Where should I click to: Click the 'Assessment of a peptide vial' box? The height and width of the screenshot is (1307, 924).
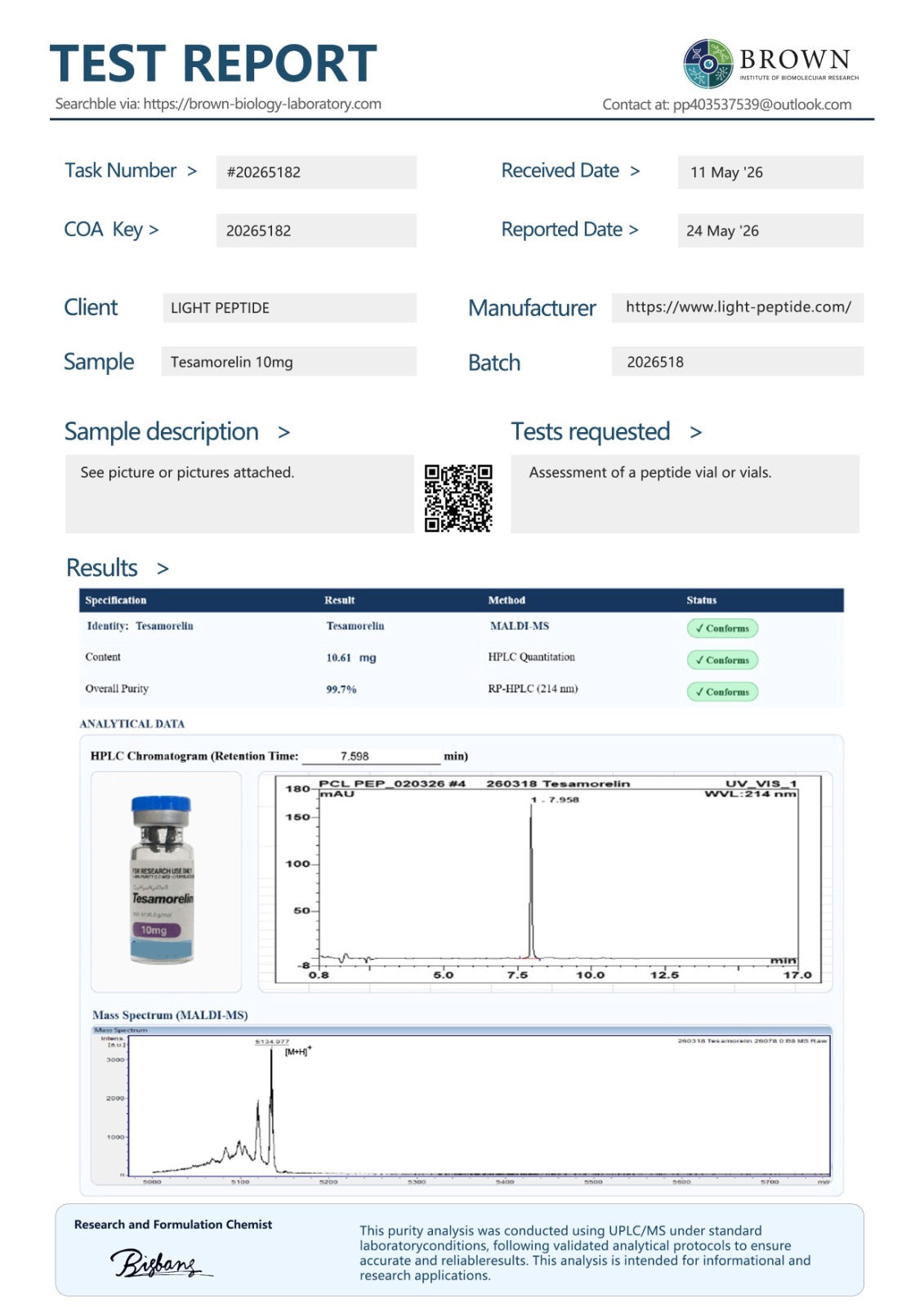coord(685,494)
